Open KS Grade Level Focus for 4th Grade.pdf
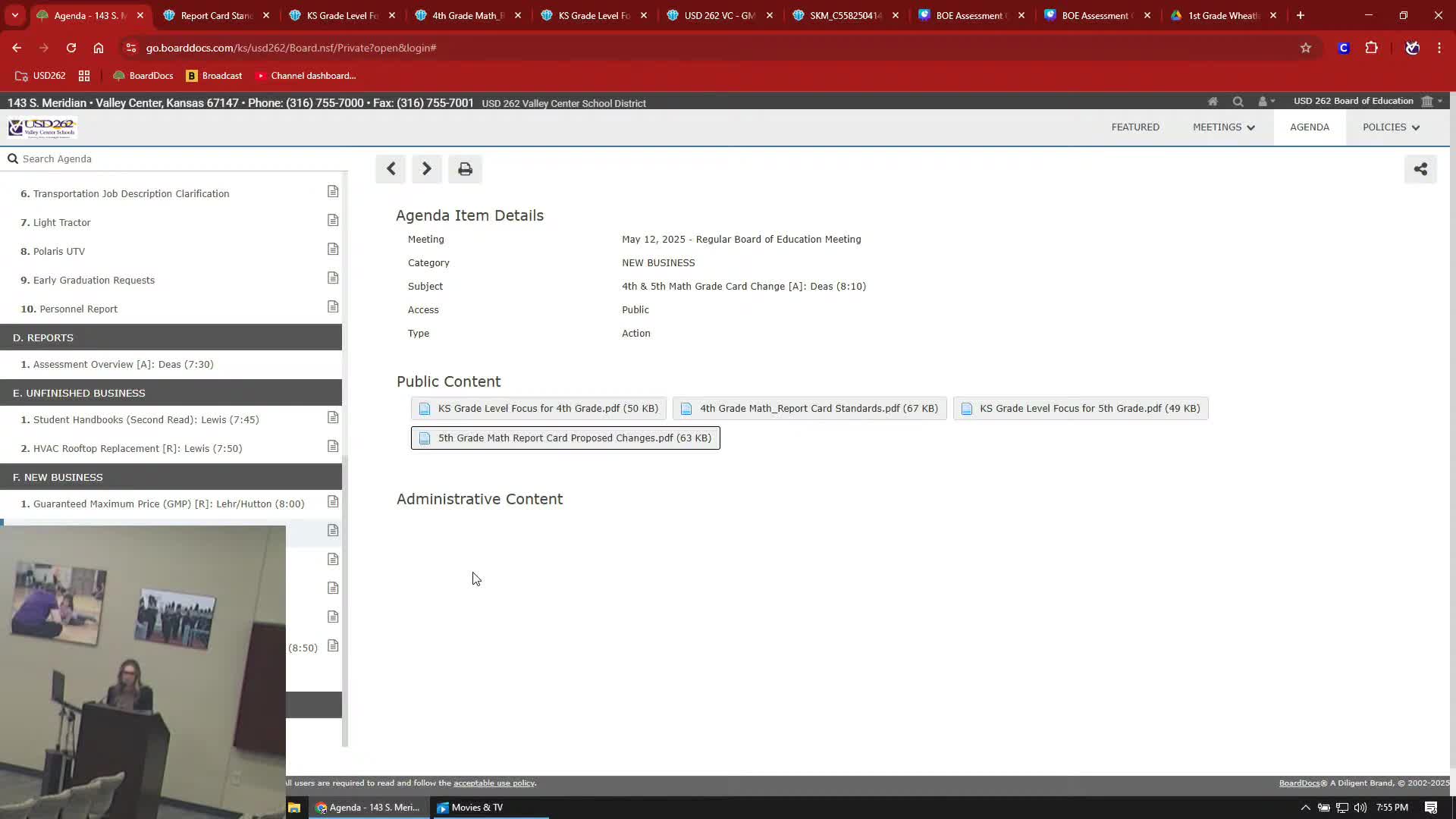 (538, 409)
